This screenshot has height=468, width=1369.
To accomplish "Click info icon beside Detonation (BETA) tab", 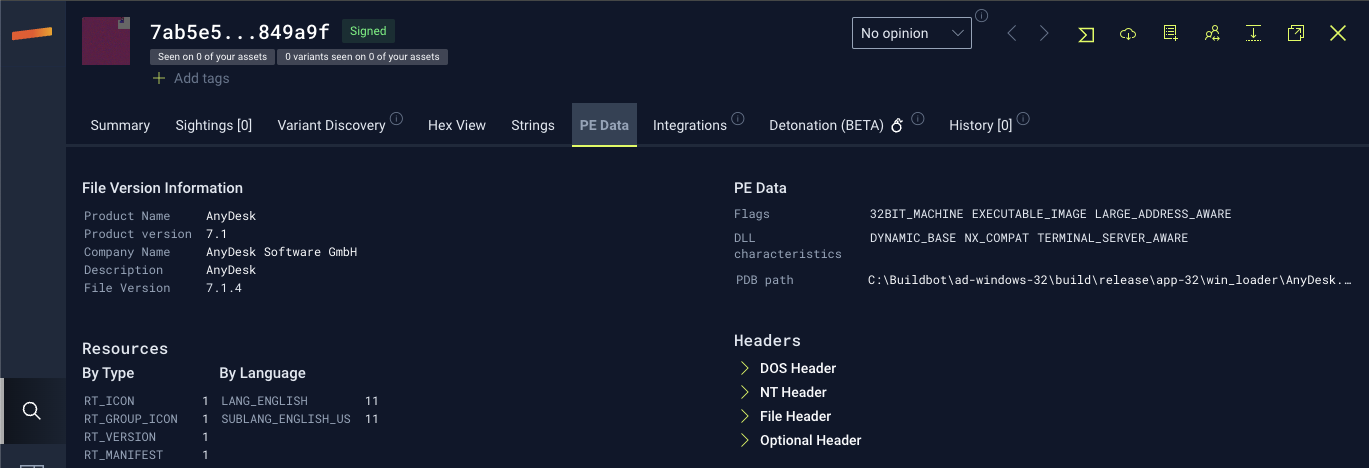I will tap(918, 120).
